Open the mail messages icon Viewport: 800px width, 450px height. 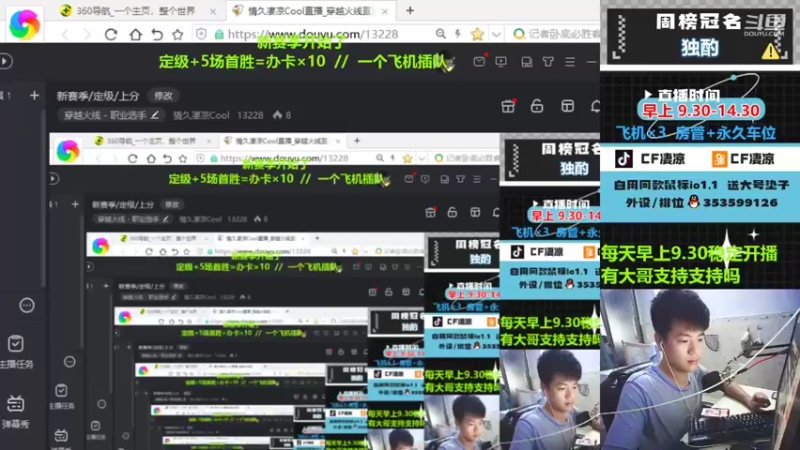479,61
